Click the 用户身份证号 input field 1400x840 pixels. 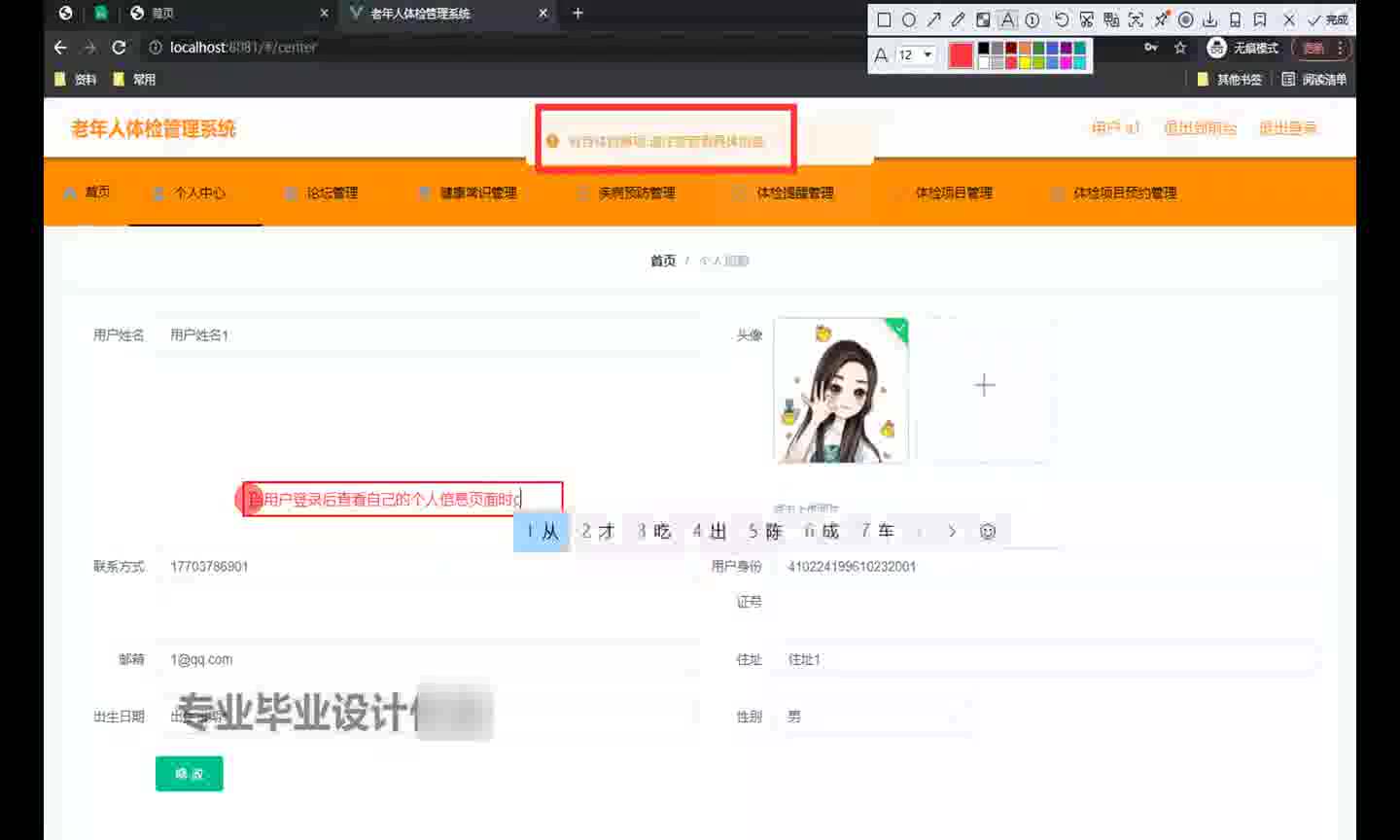(x=1046, y=566)
